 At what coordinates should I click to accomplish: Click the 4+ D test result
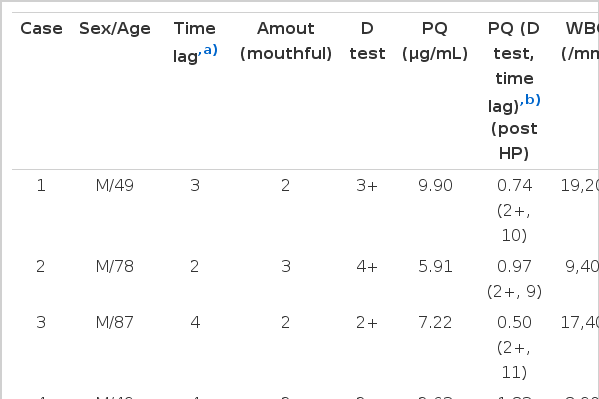click(x=367, y=266)
